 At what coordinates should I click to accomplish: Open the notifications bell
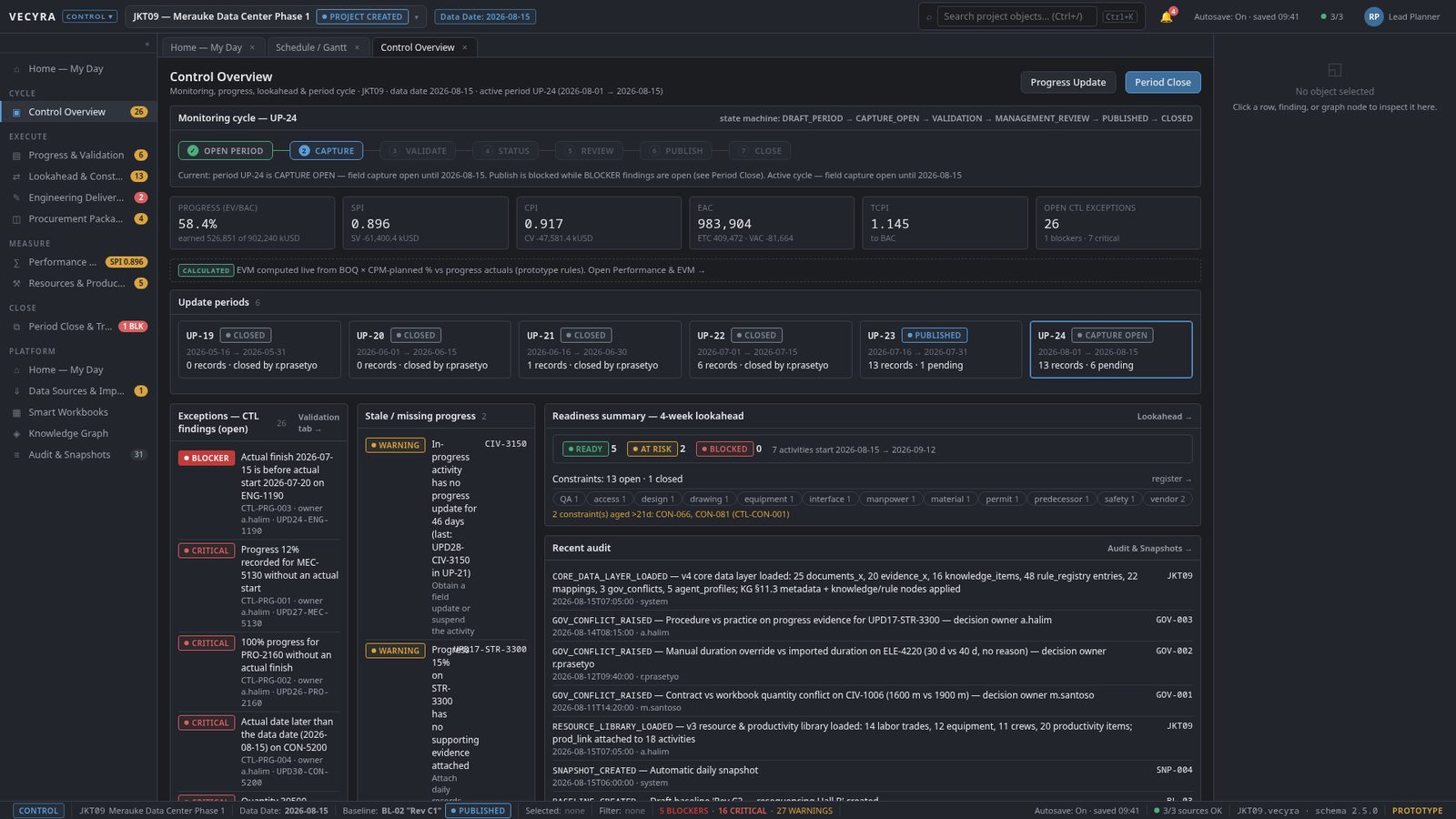tap(1166, 16)
